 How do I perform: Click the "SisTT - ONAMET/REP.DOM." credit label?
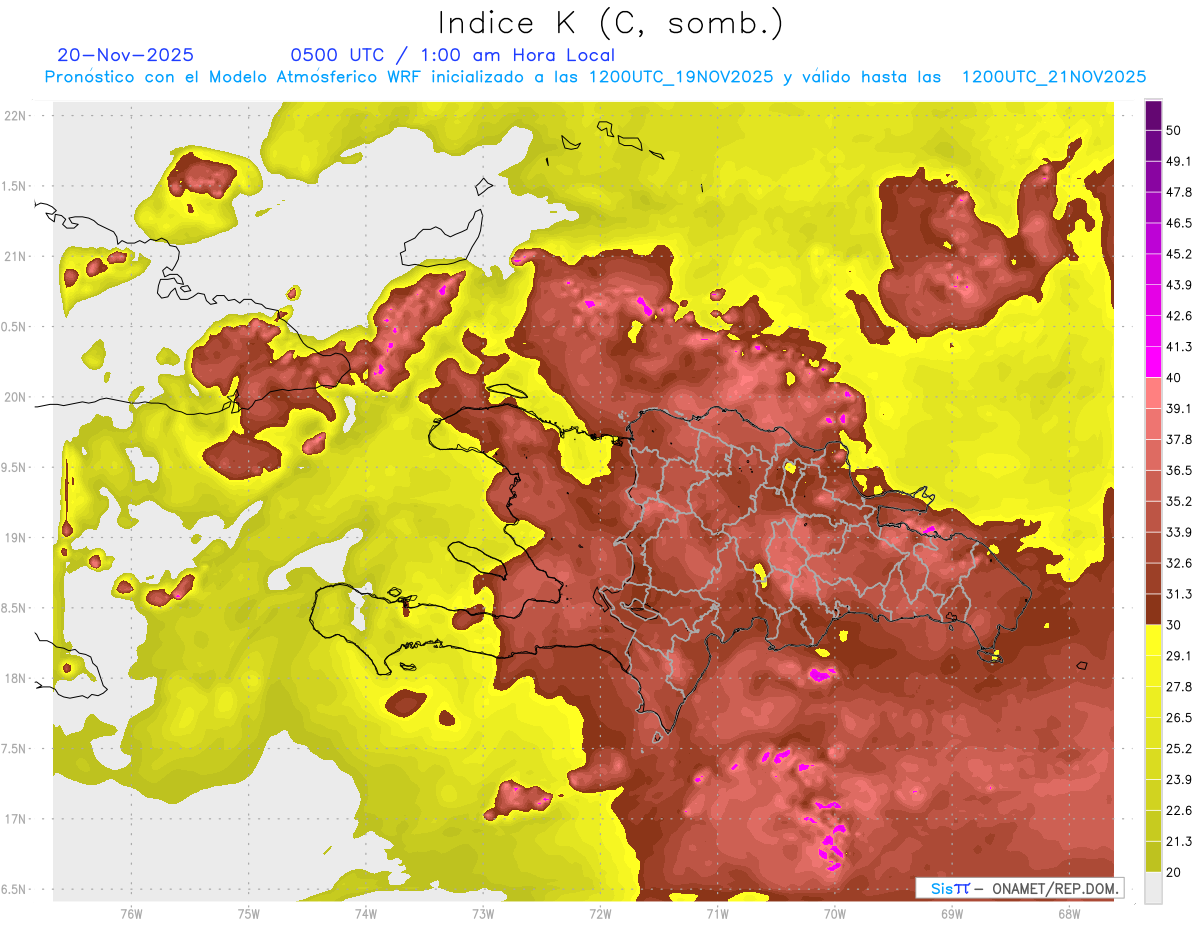coord(1019,889)
